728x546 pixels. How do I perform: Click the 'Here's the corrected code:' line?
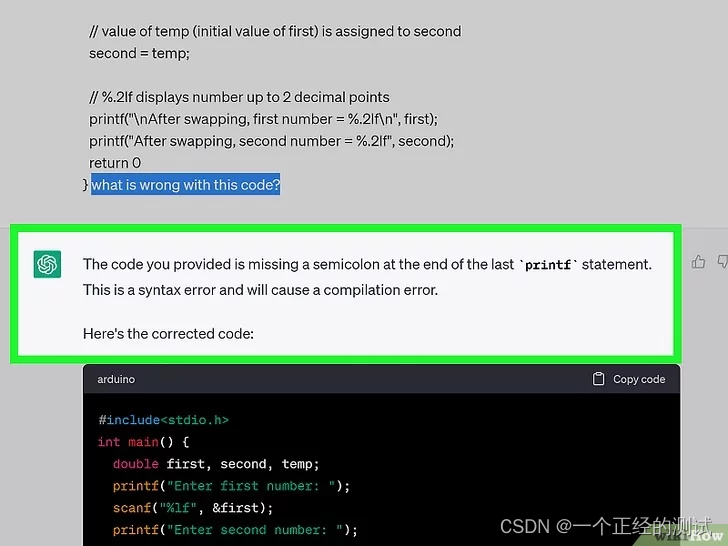(168, 334)
